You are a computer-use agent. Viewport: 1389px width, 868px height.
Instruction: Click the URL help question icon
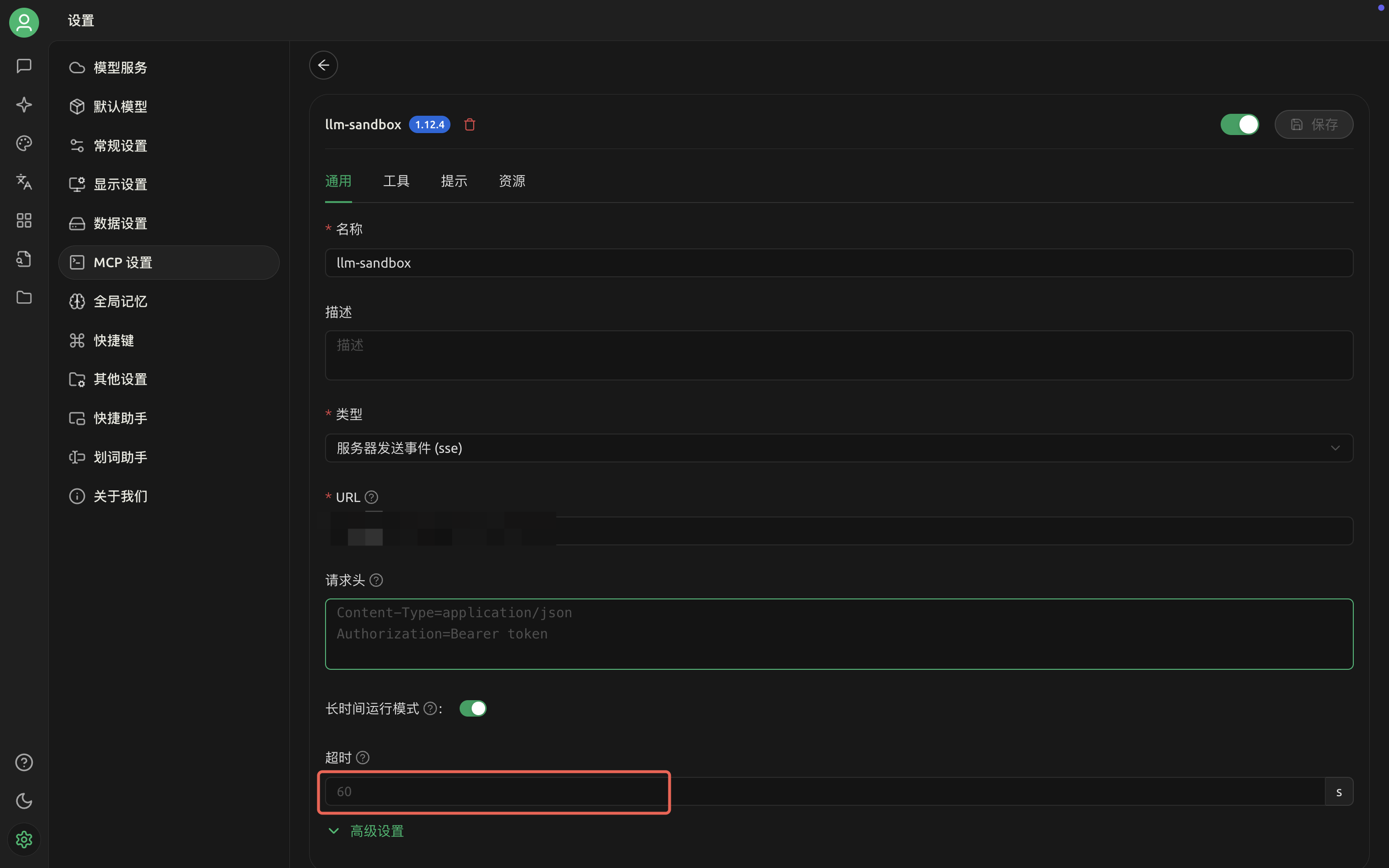(371, 497)
